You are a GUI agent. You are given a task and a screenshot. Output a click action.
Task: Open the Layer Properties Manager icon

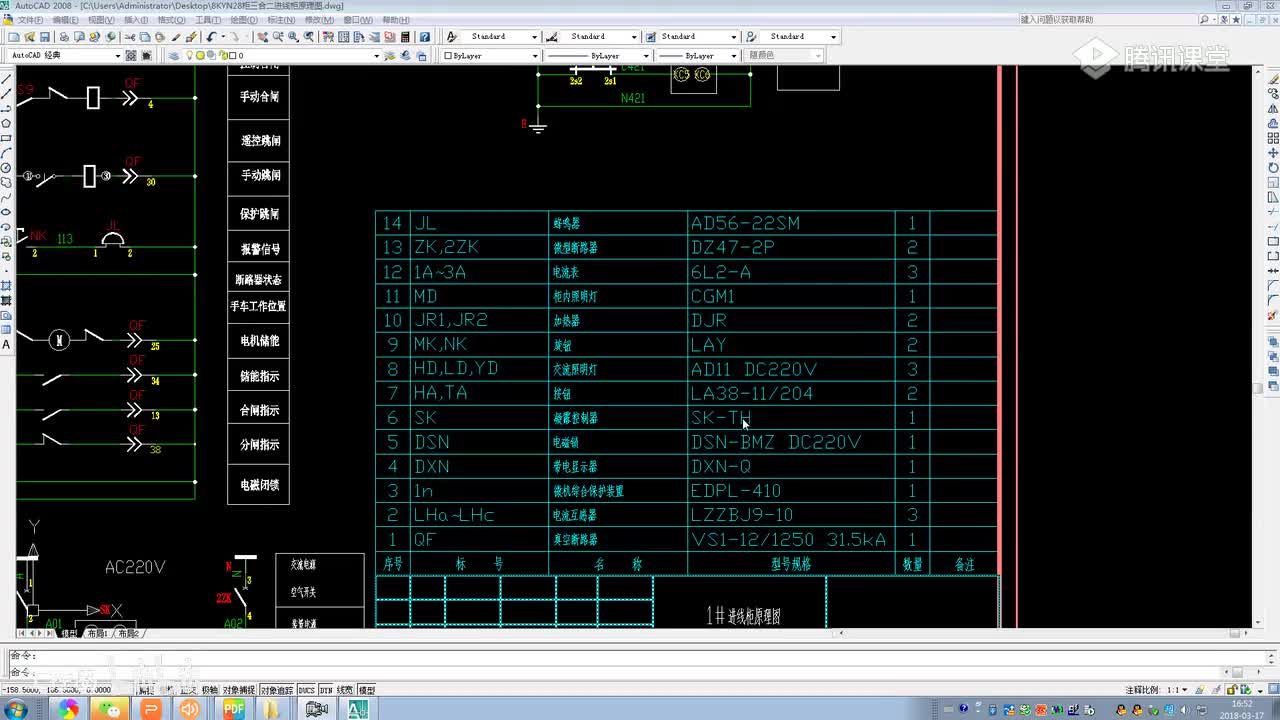click(174, 56)
